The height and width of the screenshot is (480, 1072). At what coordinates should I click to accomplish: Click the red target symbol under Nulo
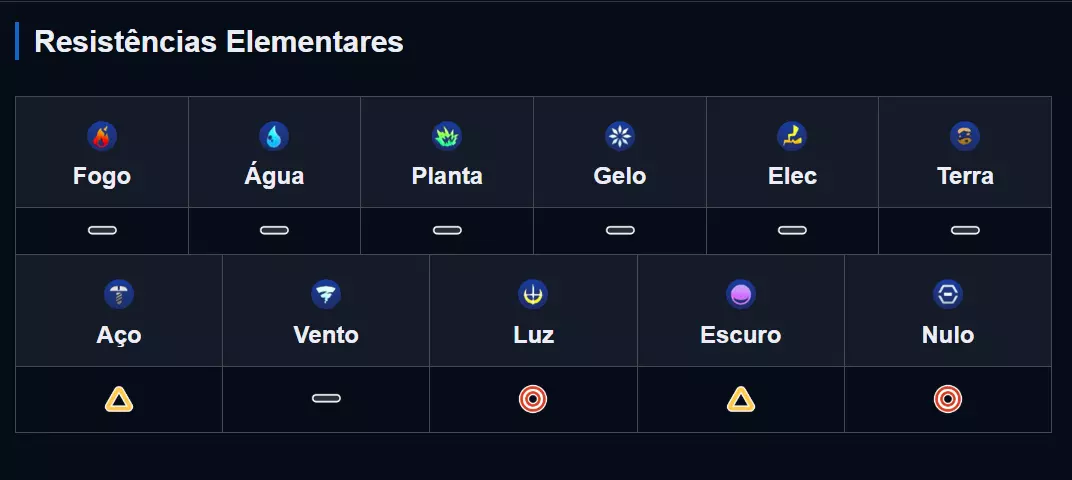(948, 400)
